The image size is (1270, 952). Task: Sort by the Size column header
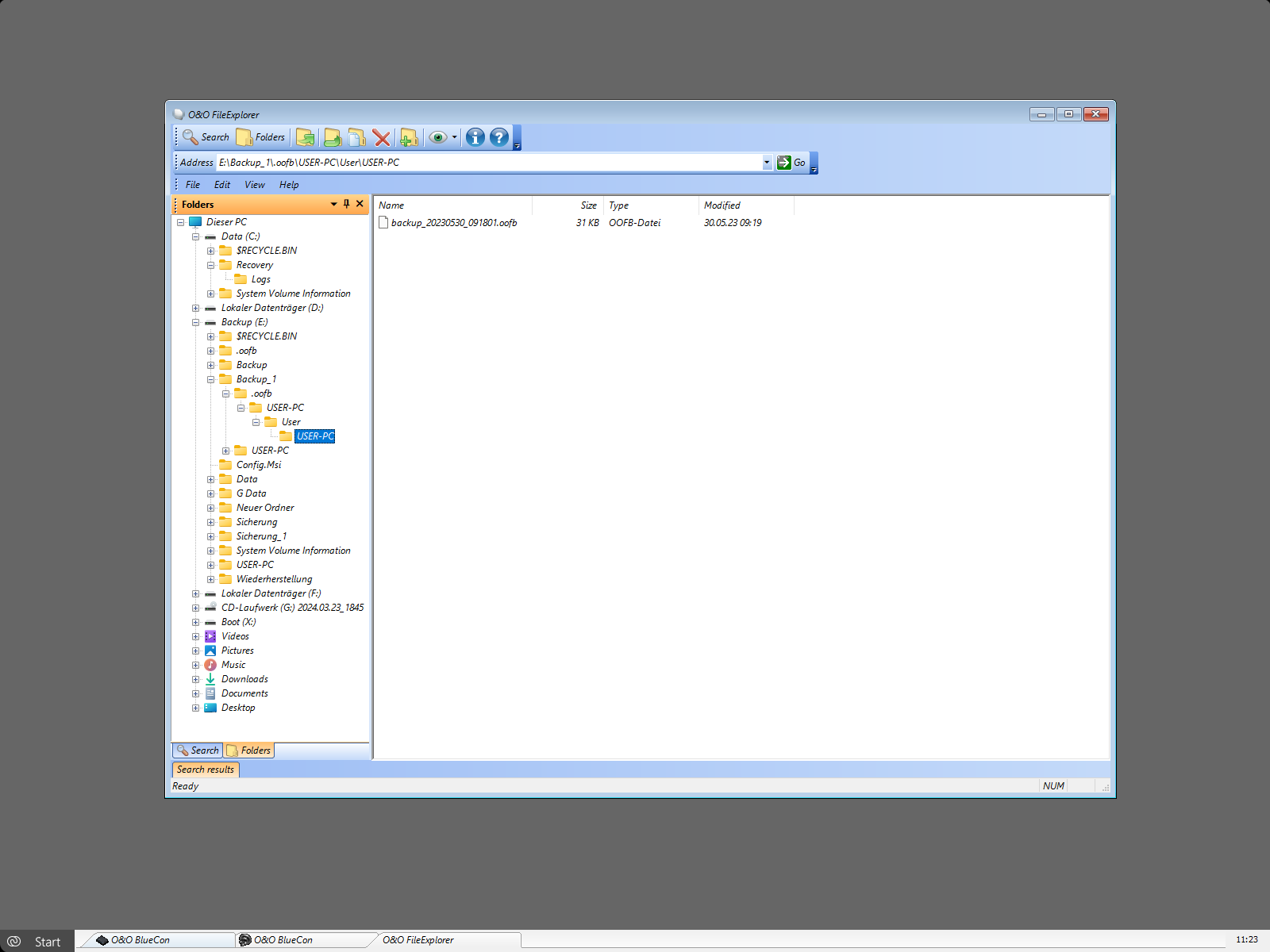(568, 205)
